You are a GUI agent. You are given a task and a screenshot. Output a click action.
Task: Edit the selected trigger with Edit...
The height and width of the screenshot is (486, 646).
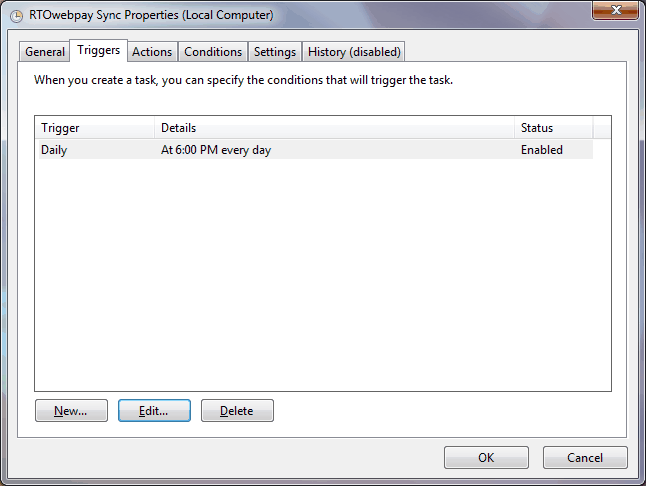(x=154, y=411)
